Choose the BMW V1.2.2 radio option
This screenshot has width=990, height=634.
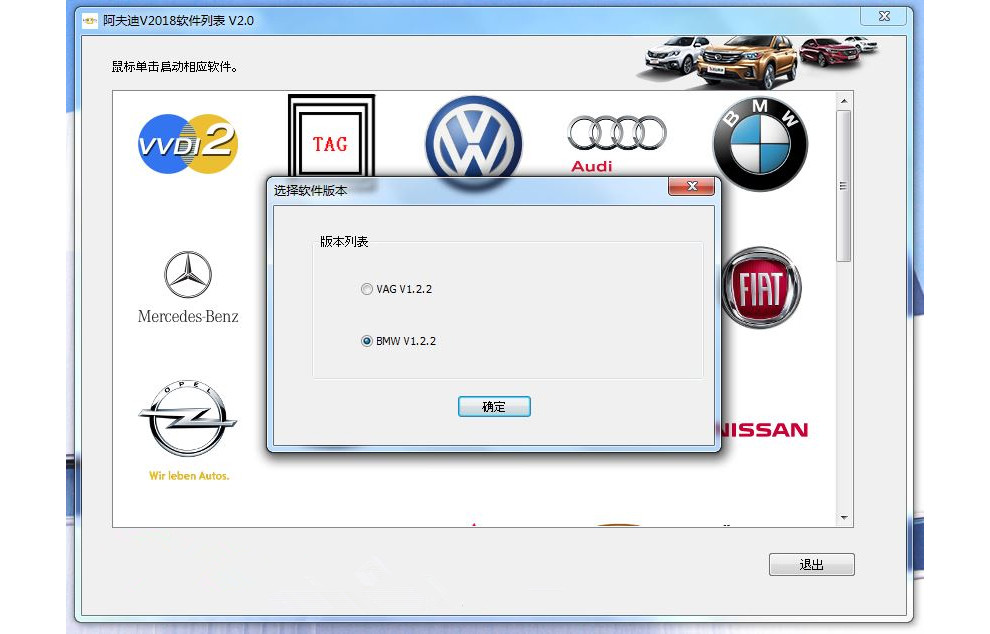pyautogui.click(x=398, y=341)
